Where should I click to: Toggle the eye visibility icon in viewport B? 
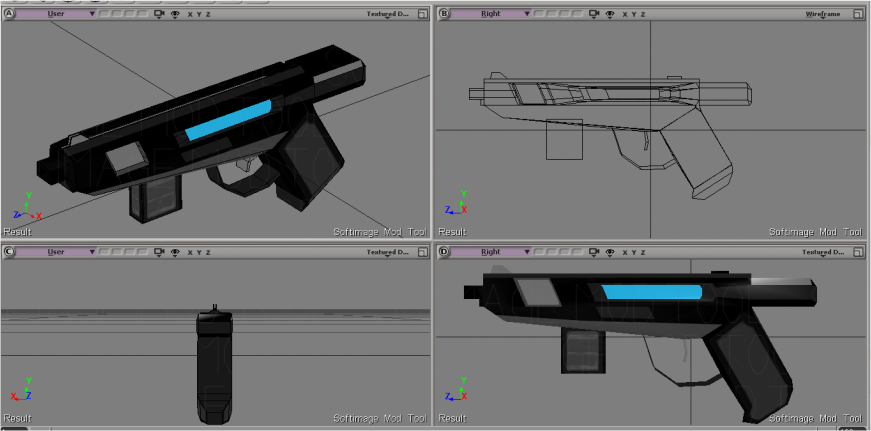tap(610, 14)
